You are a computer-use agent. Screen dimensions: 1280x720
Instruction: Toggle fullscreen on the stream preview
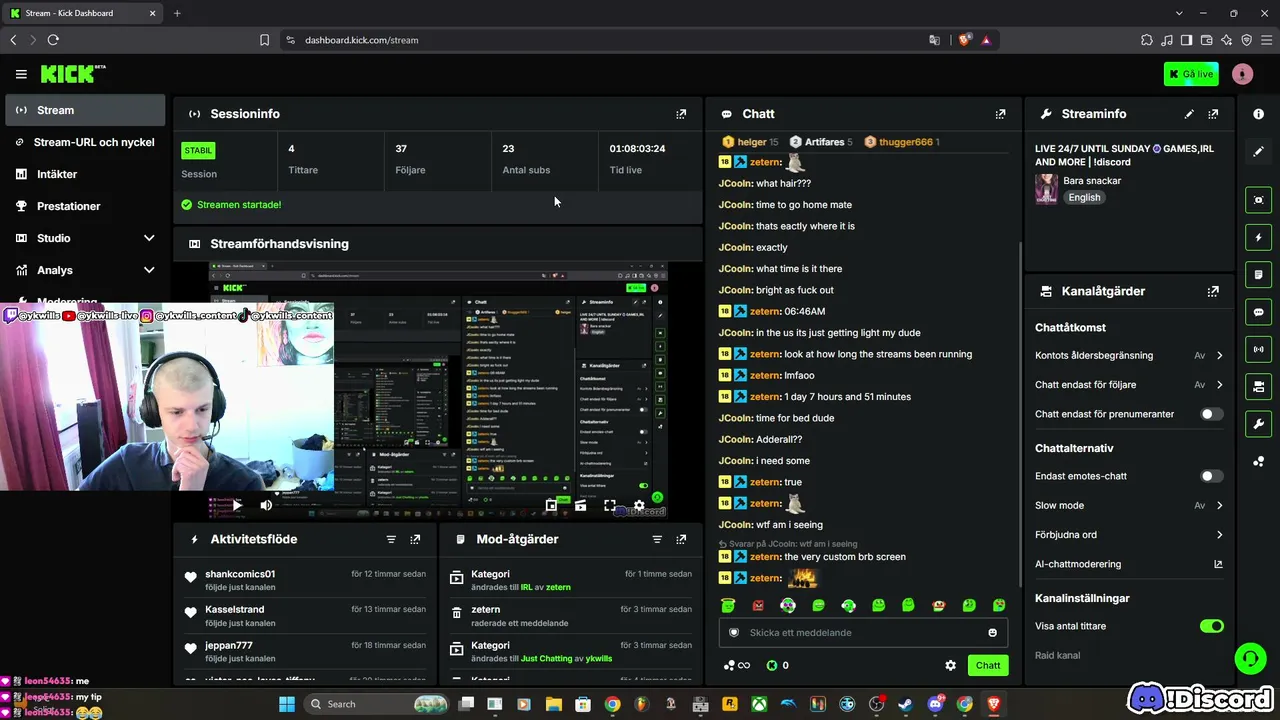point(610,506)
